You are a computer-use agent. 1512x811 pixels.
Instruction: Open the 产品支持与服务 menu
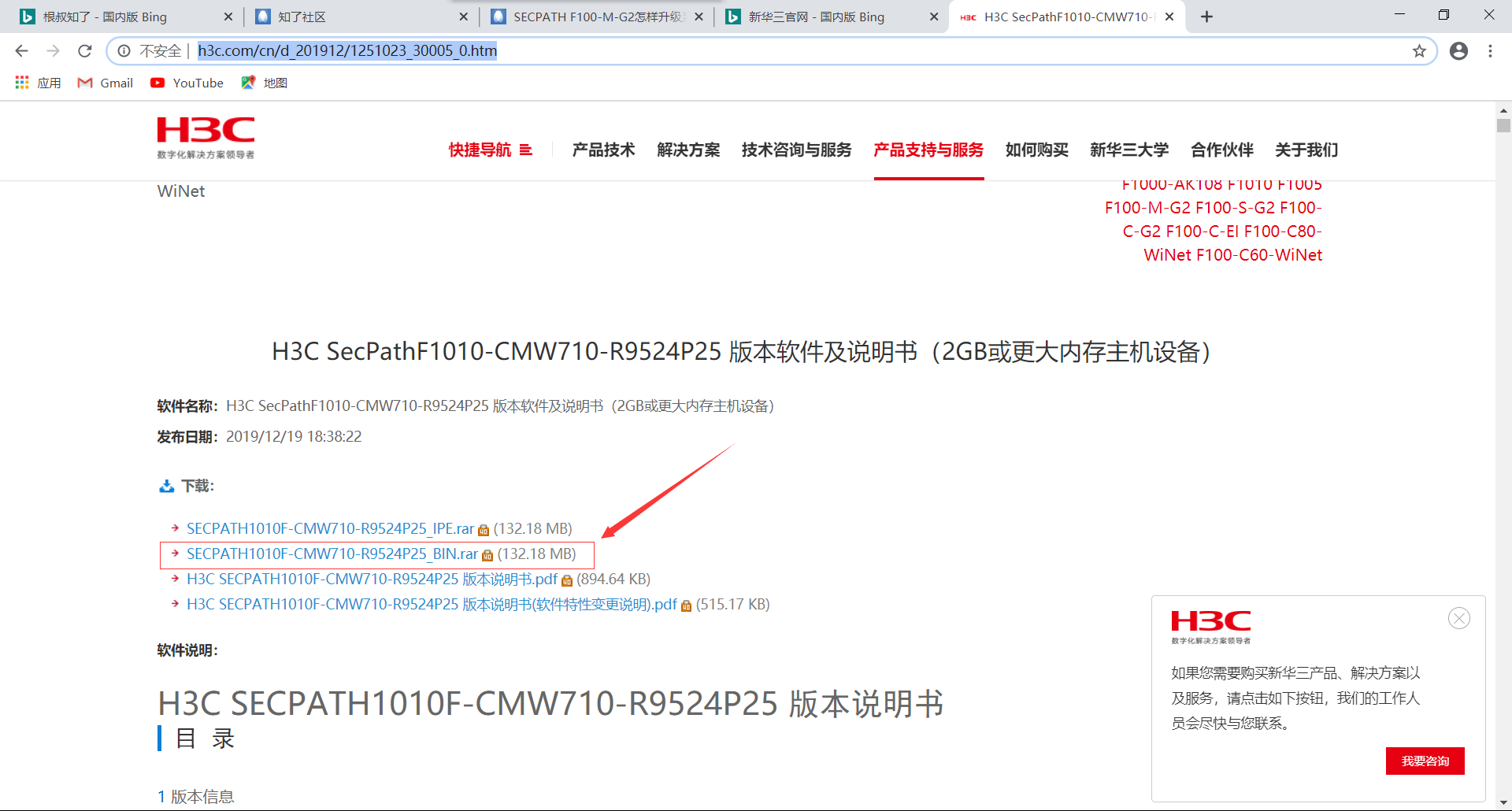[928, 150]
